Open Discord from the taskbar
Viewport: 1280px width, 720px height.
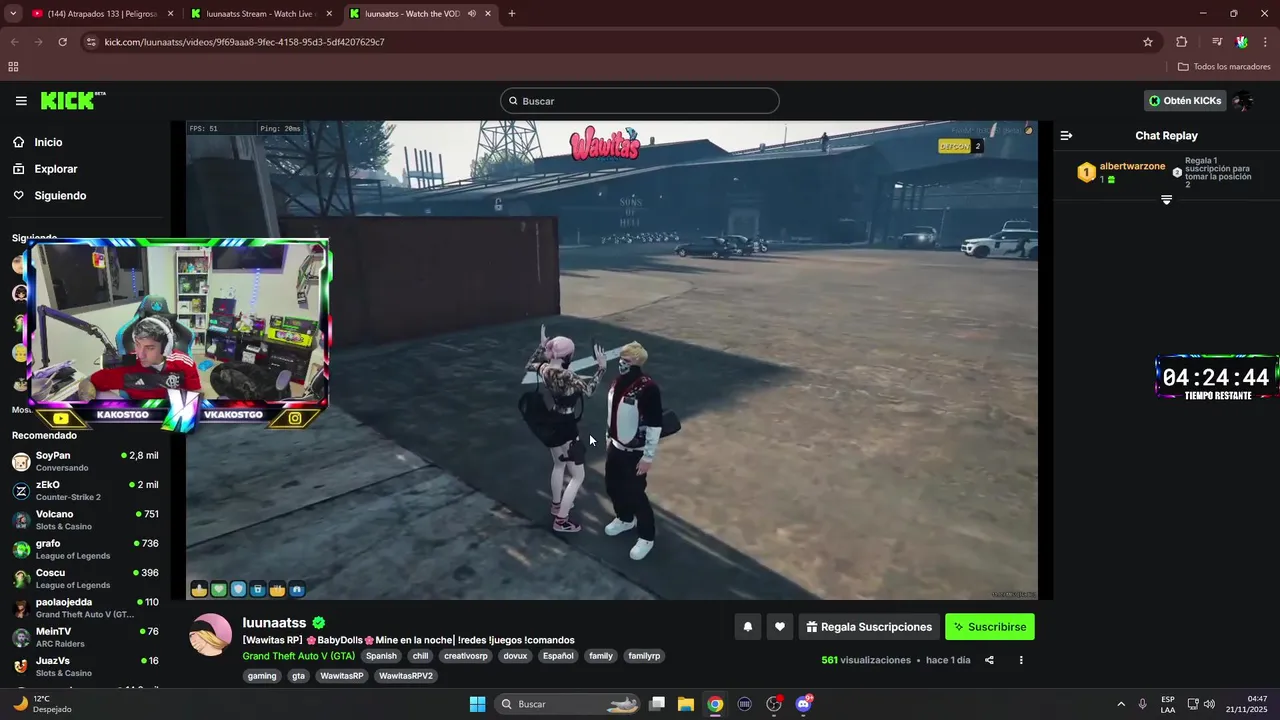click(803, 704)
